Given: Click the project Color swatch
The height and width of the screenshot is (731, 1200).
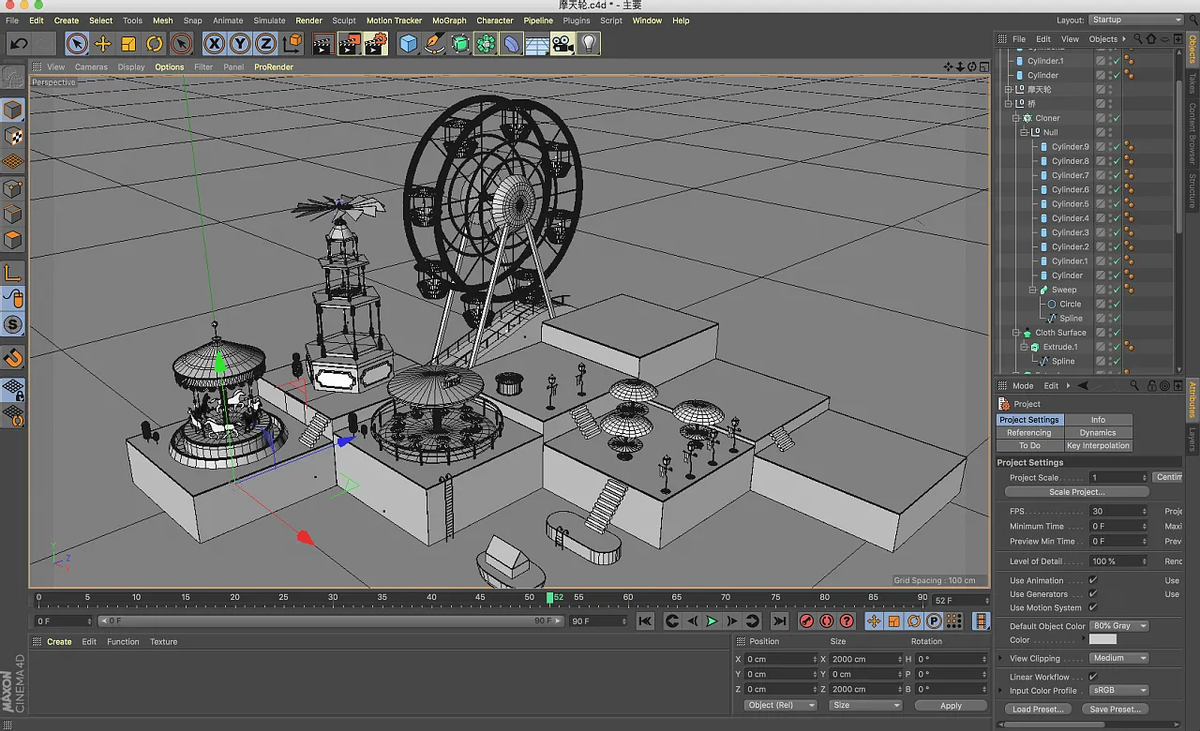Looking at the screenshot, I should pyautogui.click(x=1102, y=640).
